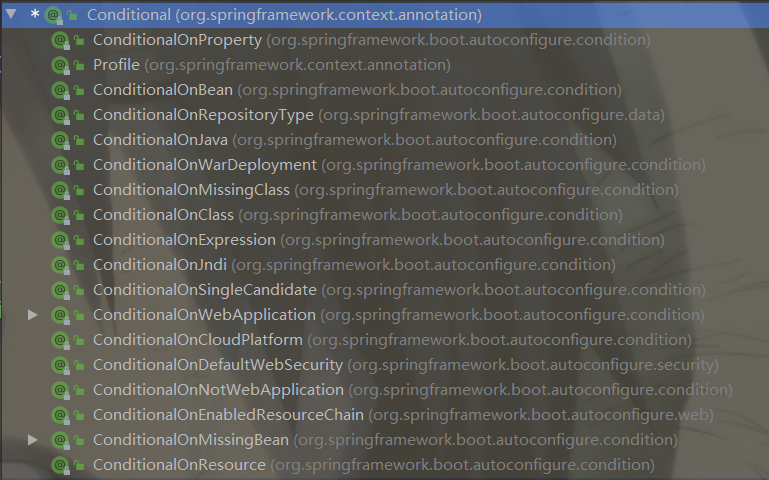Choose the ConditionalOnExpression annotation
This screenshot has width=769, height=480.
tap(184, 240)
